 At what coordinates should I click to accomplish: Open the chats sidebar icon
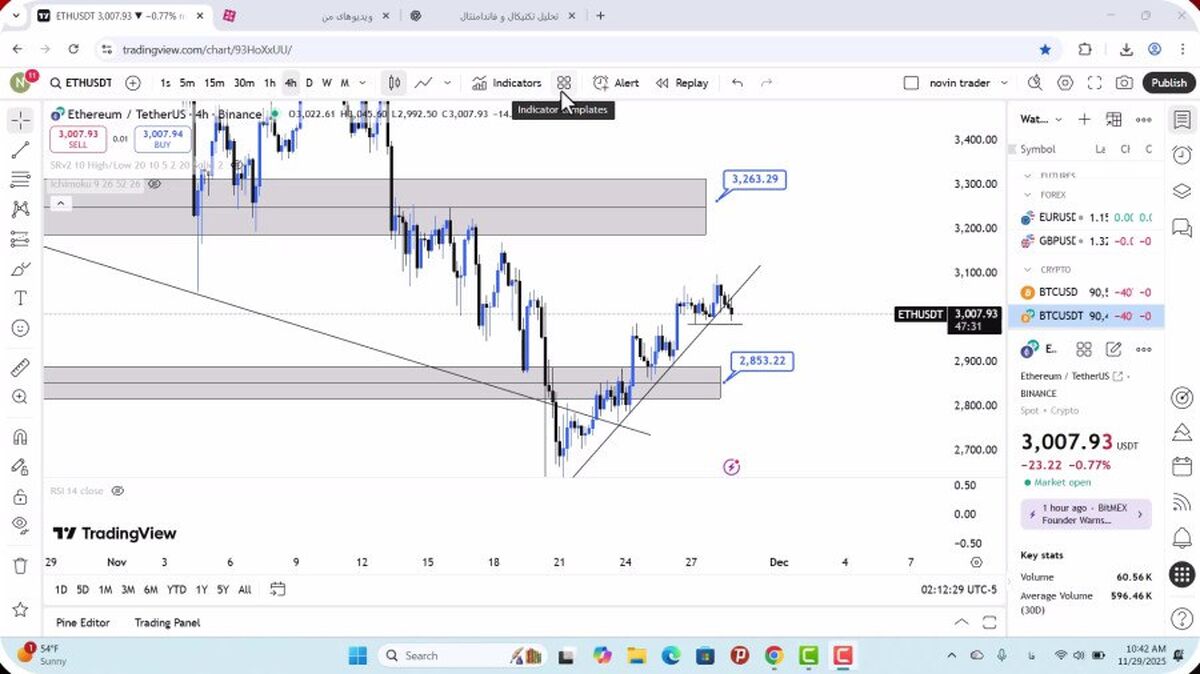(1181, 227)
